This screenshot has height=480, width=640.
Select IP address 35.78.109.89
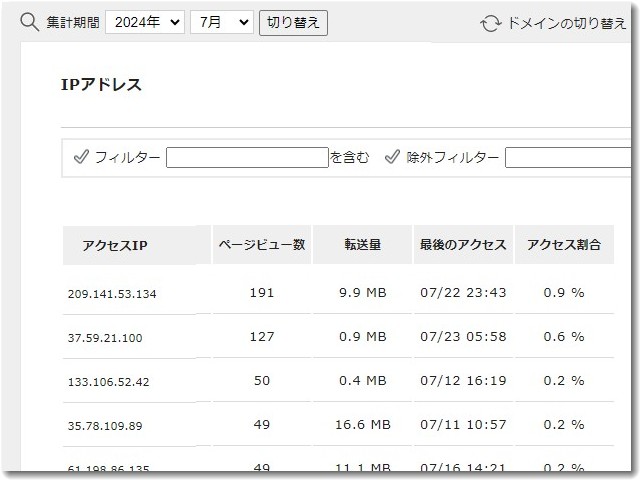click(x=105, y=426)
